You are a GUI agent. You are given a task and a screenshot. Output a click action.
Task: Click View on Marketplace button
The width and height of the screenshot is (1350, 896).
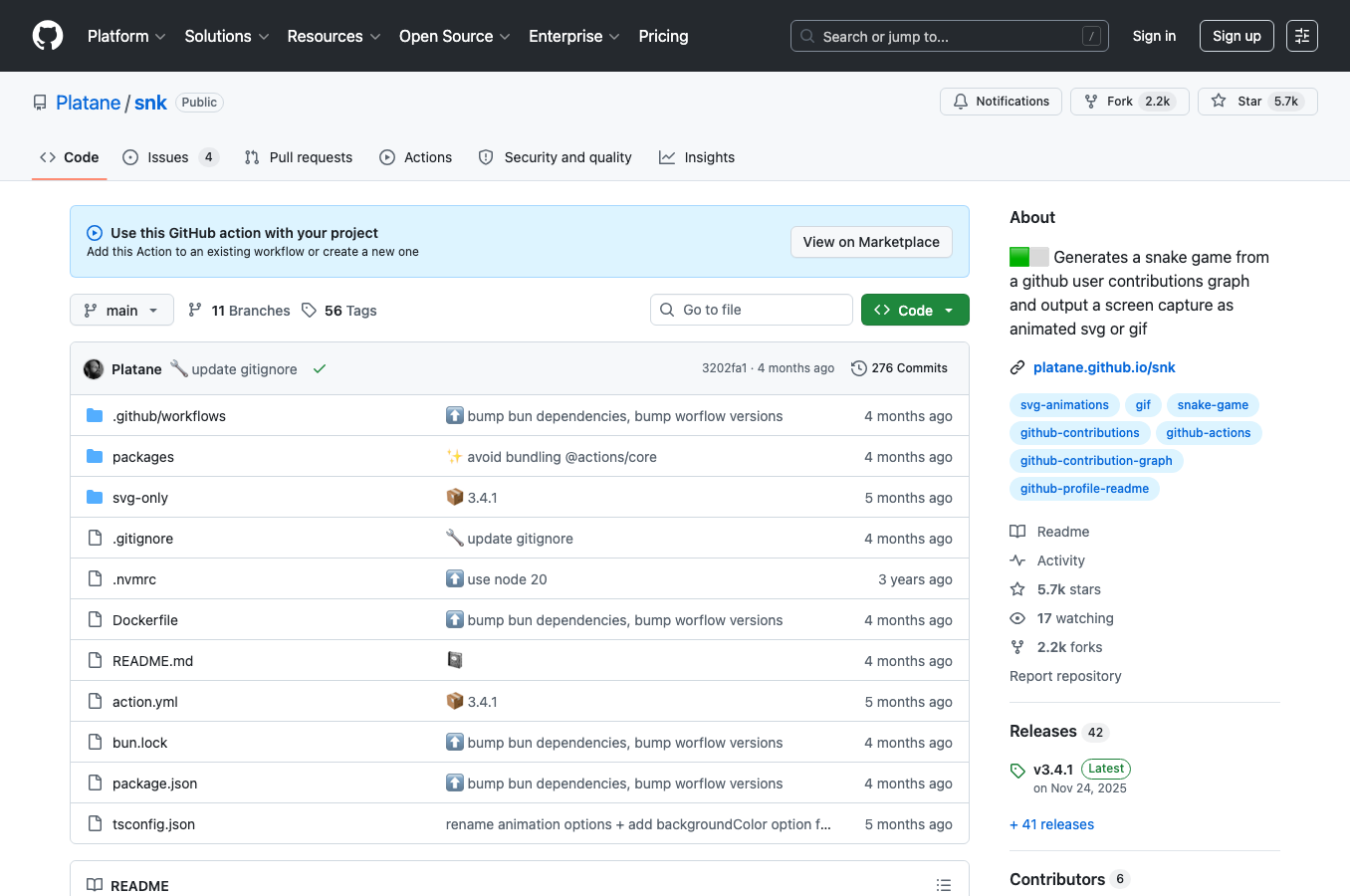pos(871,242)
